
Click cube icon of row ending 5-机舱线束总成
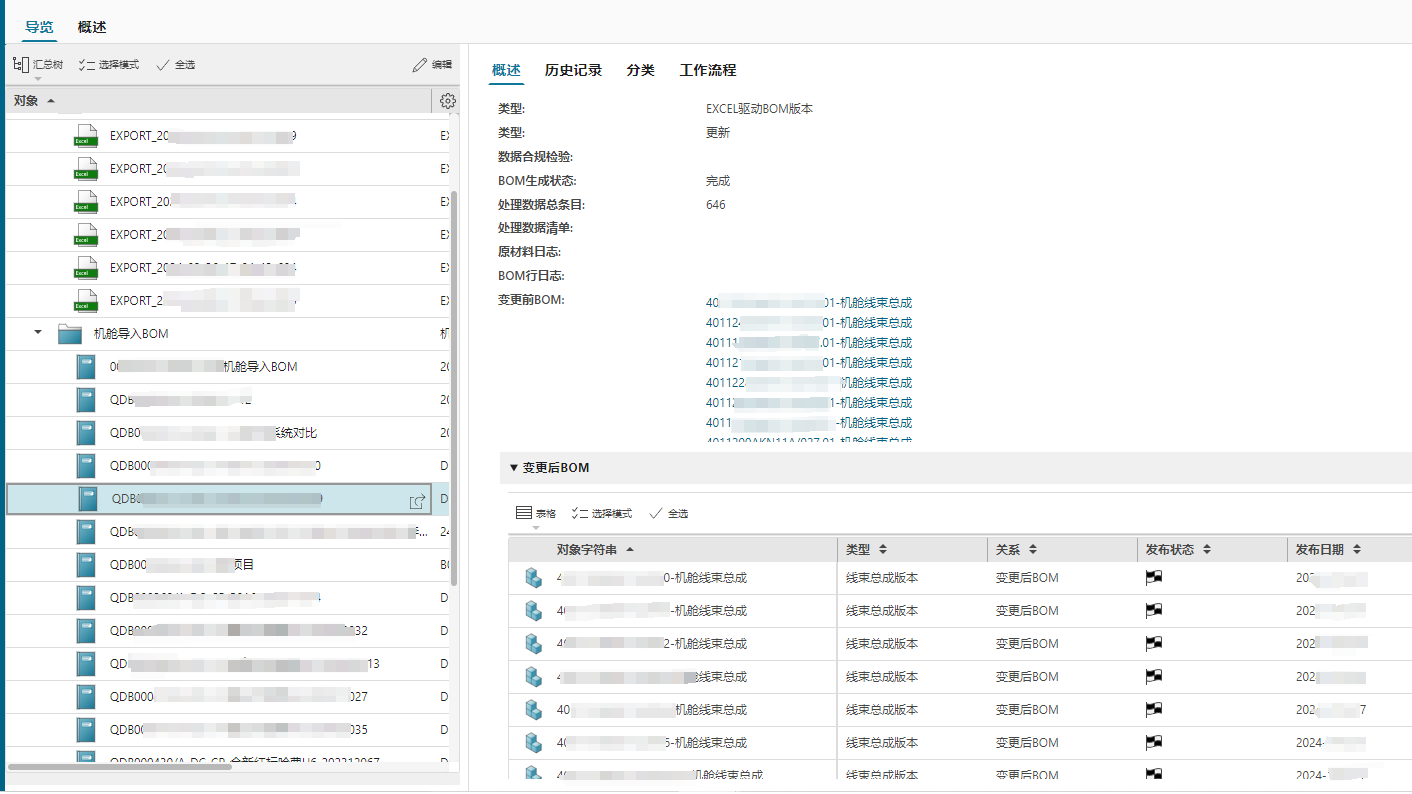[x=533, y=743]
